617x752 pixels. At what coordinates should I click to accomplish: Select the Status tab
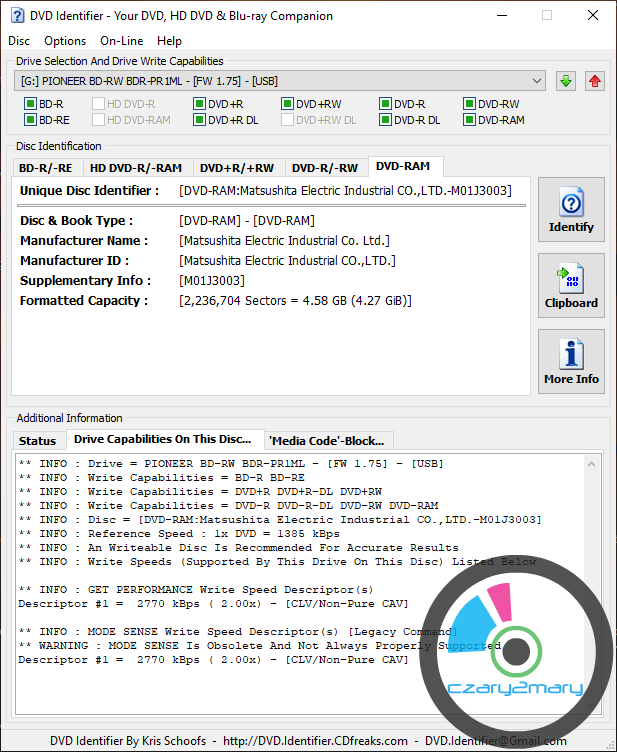pyautogui.click(x=38, y=440)
